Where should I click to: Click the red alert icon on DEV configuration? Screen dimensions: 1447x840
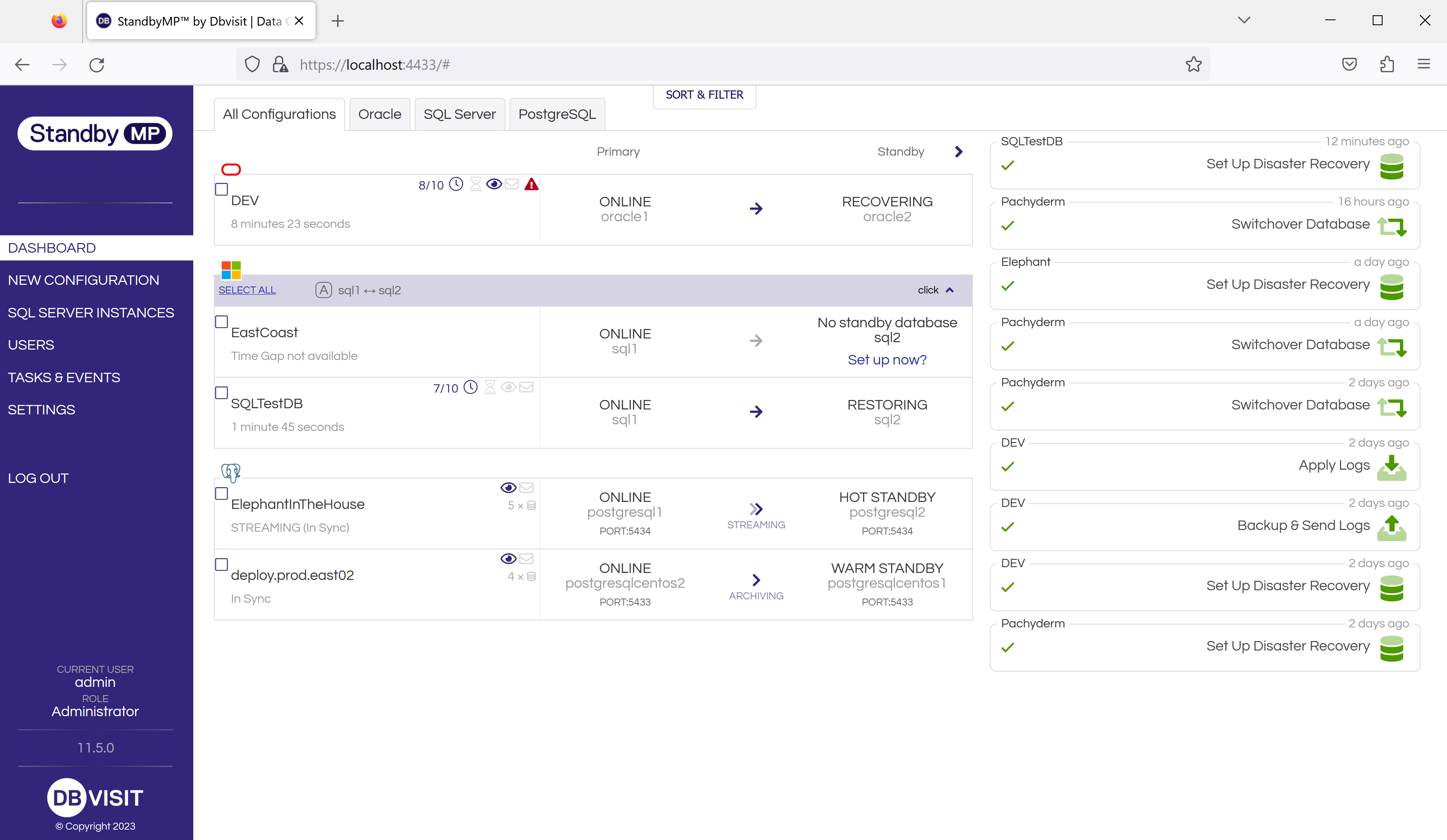click(532, 185)
